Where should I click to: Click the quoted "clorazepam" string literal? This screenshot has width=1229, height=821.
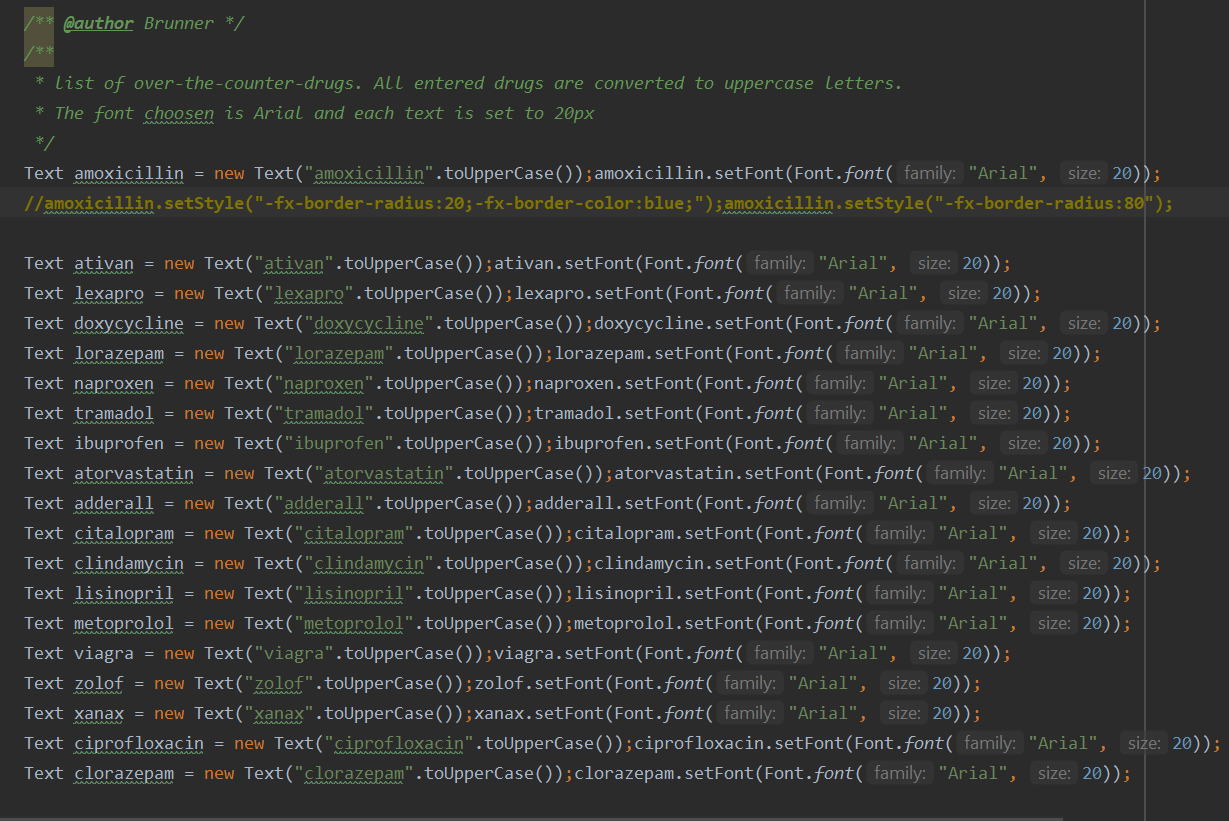coord(354,773)
